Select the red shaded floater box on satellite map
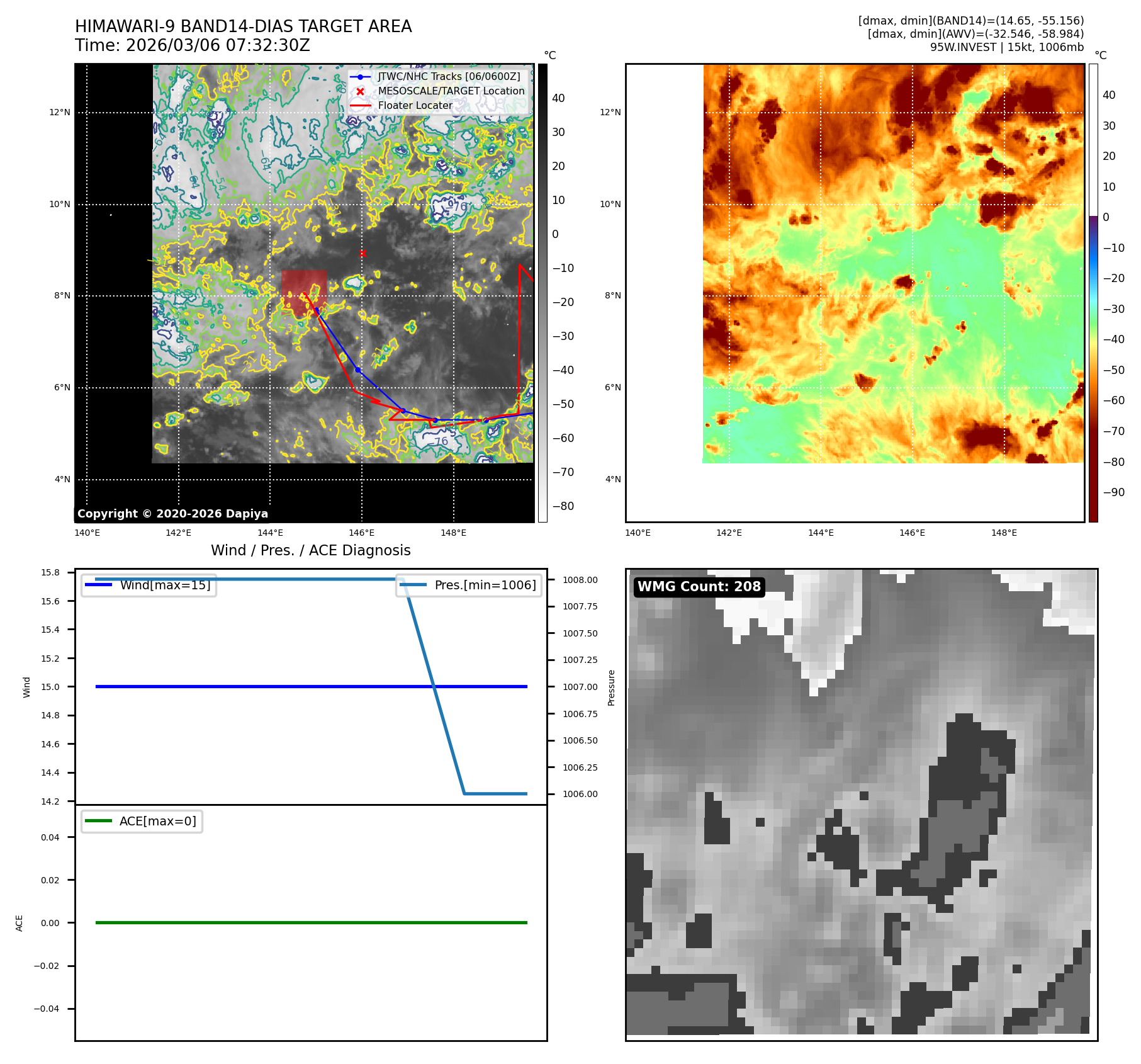The height and width of the screenshot is (1064, 1141). tap(304, 291)
